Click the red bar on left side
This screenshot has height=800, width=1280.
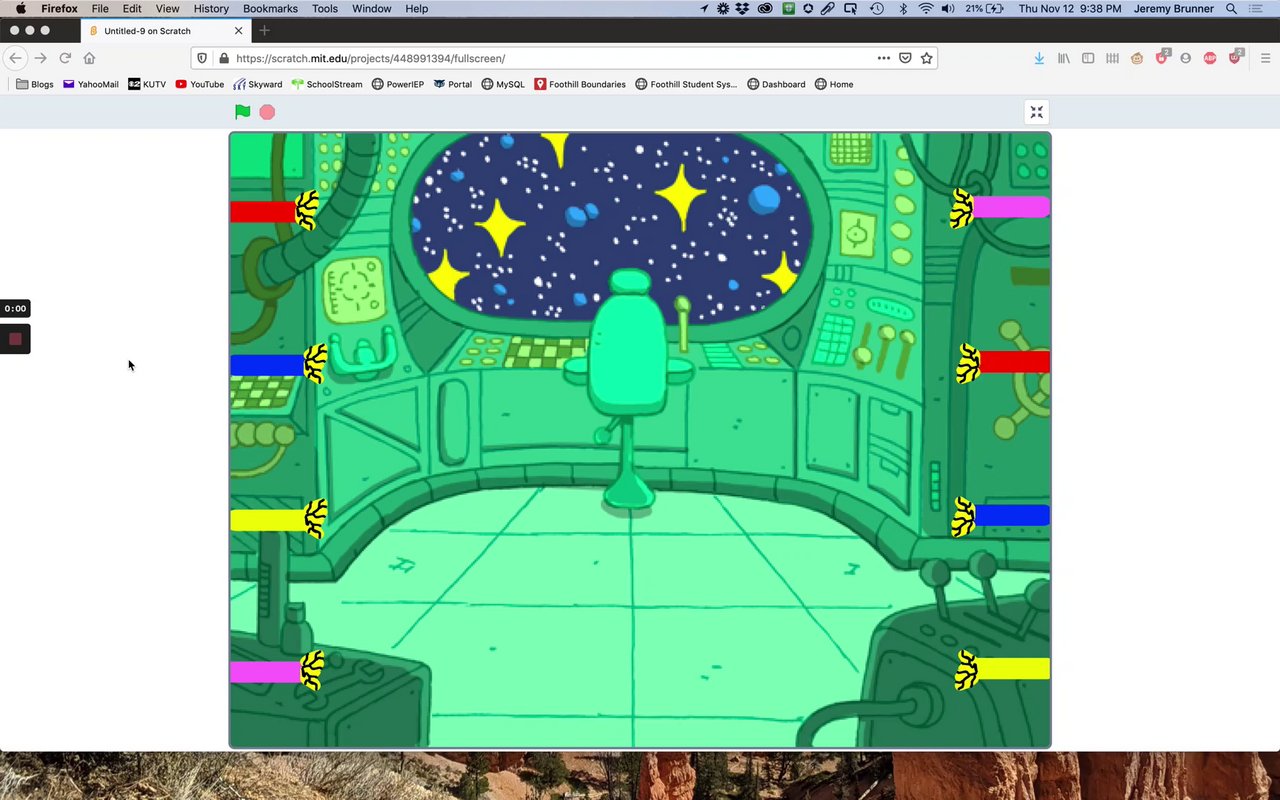(263, 212)
